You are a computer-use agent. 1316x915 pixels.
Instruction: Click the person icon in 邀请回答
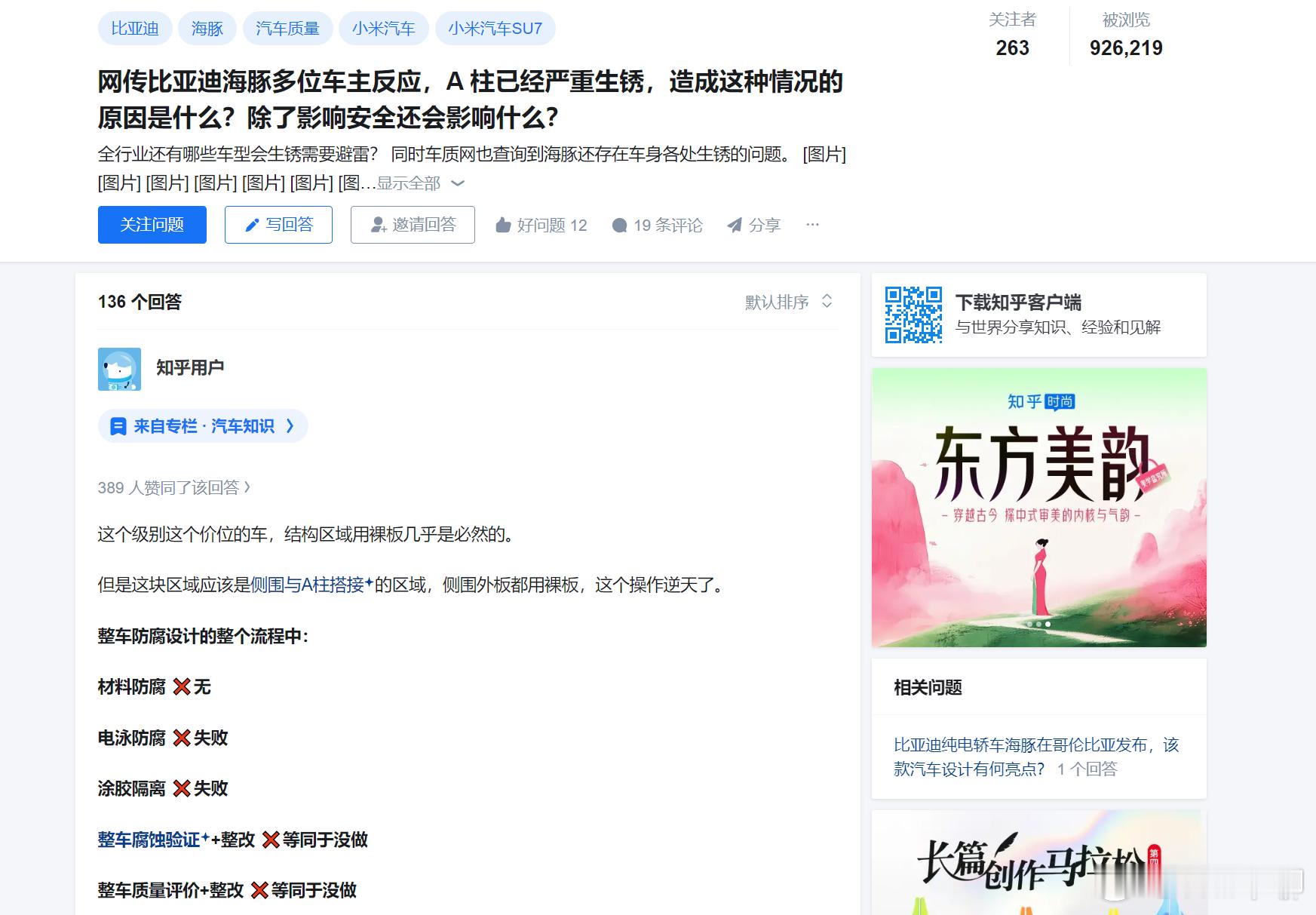click(x=379, y=226)
